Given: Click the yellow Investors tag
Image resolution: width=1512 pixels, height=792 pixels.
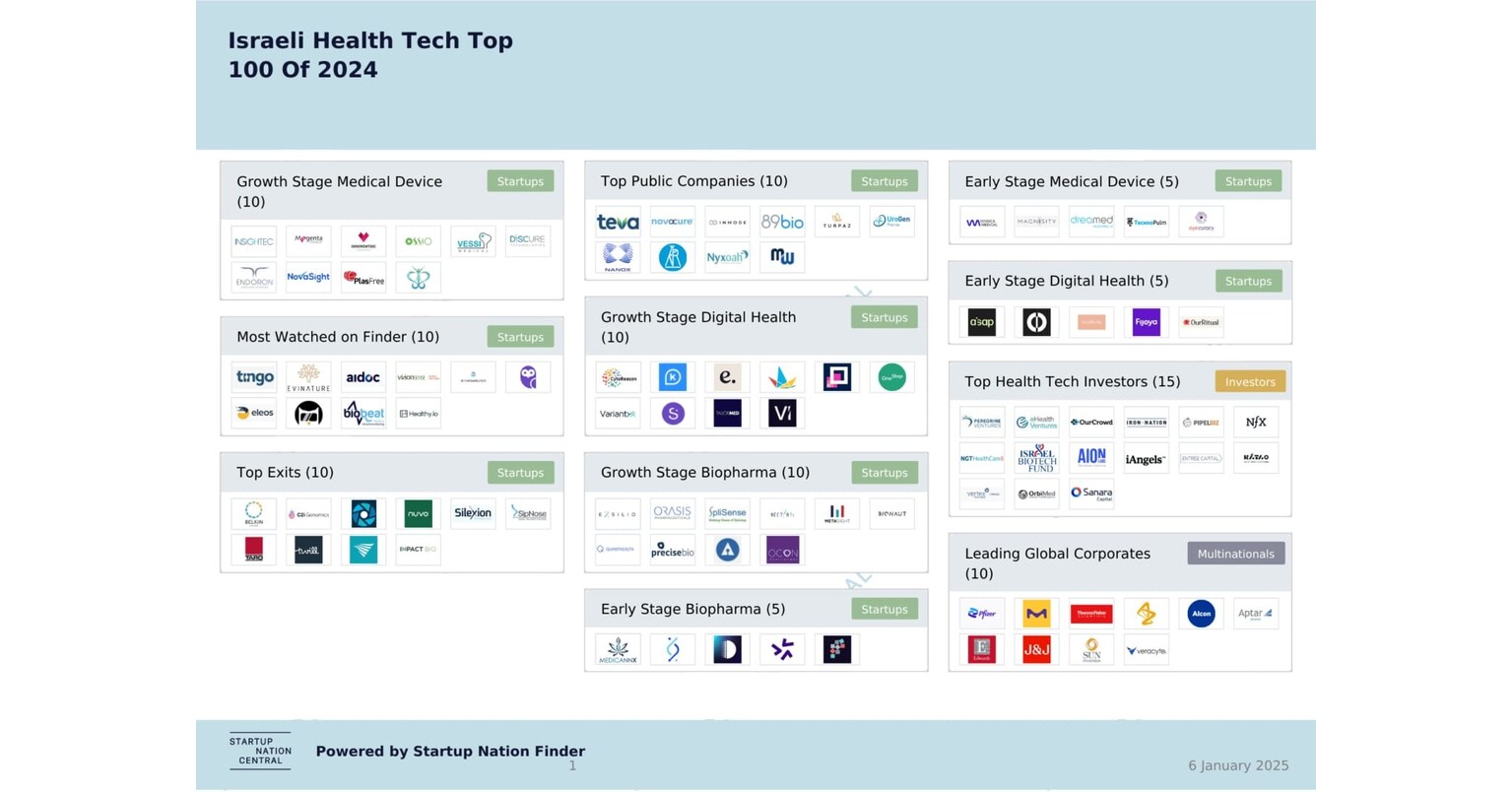Looking at the screenshot, I should point(1250,381).
